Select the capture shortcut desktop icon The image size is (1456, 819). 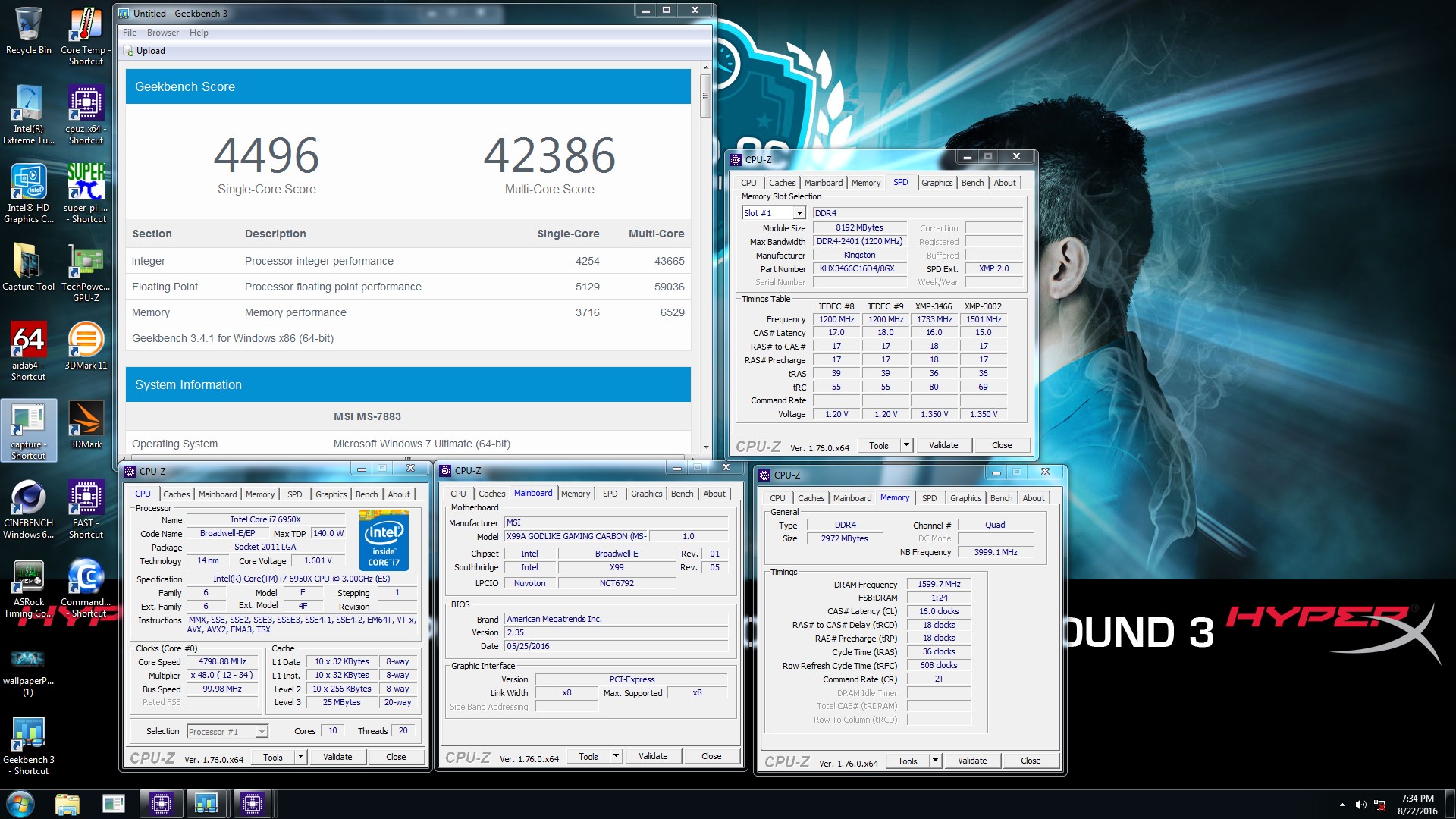29,431
